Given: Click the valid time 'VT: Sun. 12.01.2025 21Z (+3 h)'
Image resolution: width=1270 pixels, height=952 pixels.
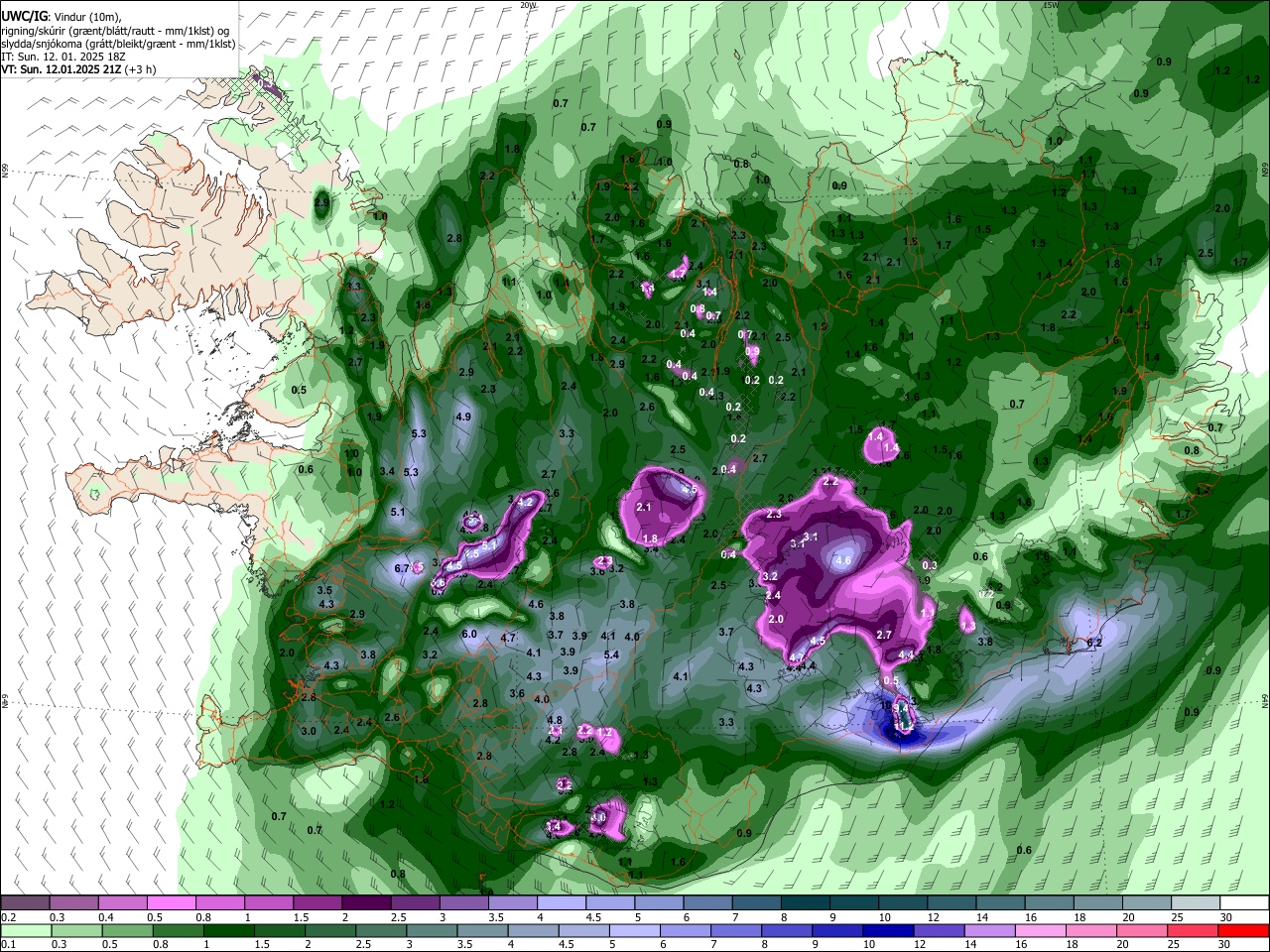Looking at the screenshot, I should (x=78, y=70).
